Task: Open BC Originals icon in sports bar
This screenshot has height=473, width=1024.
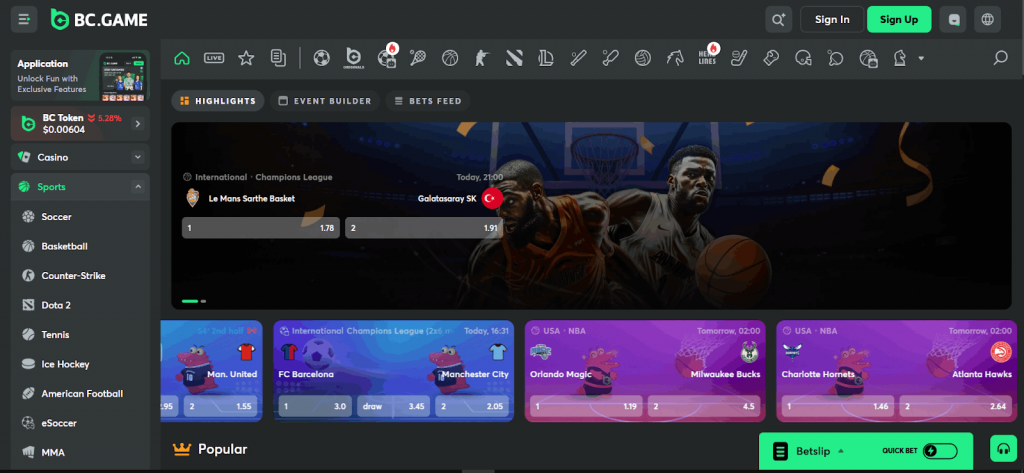Action: pyautogui.click(x=353, y=58)
